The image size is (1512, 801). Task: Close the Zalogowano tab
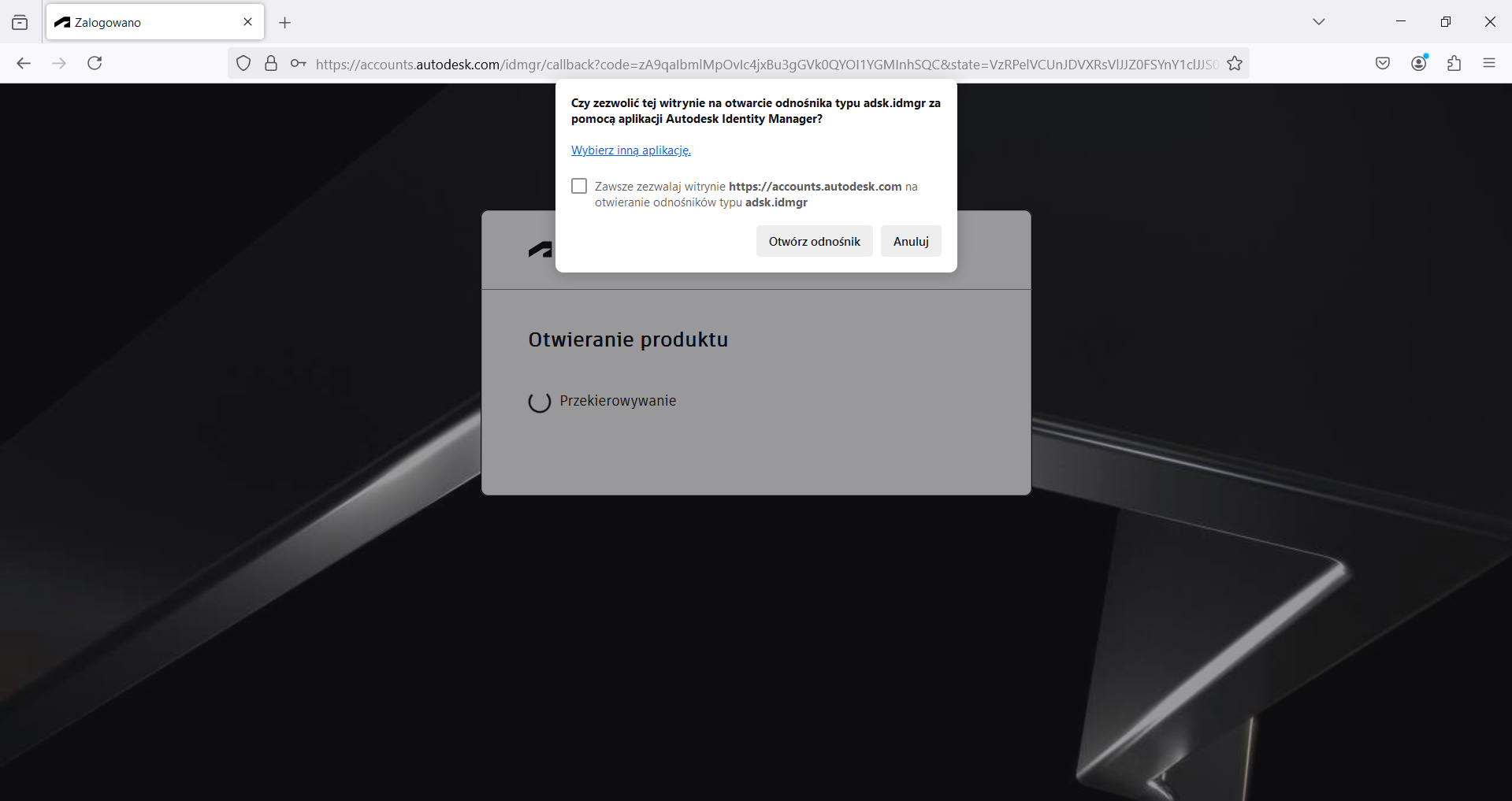pyautogui.click(x=248, y=22)
